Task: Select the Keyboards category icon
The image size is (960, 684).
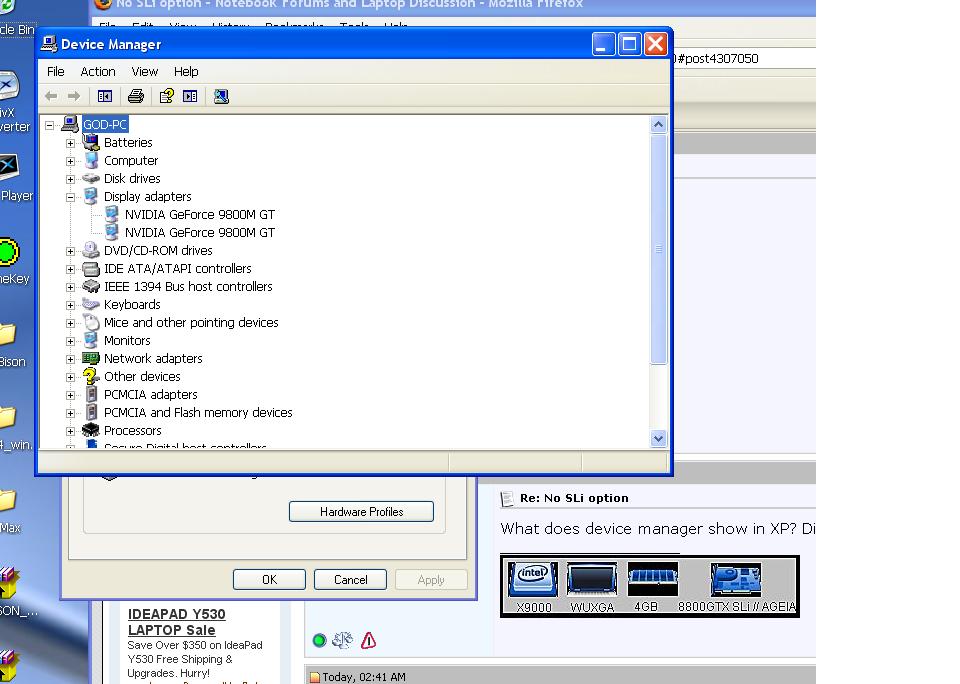Action: click(x=91, y=304)
